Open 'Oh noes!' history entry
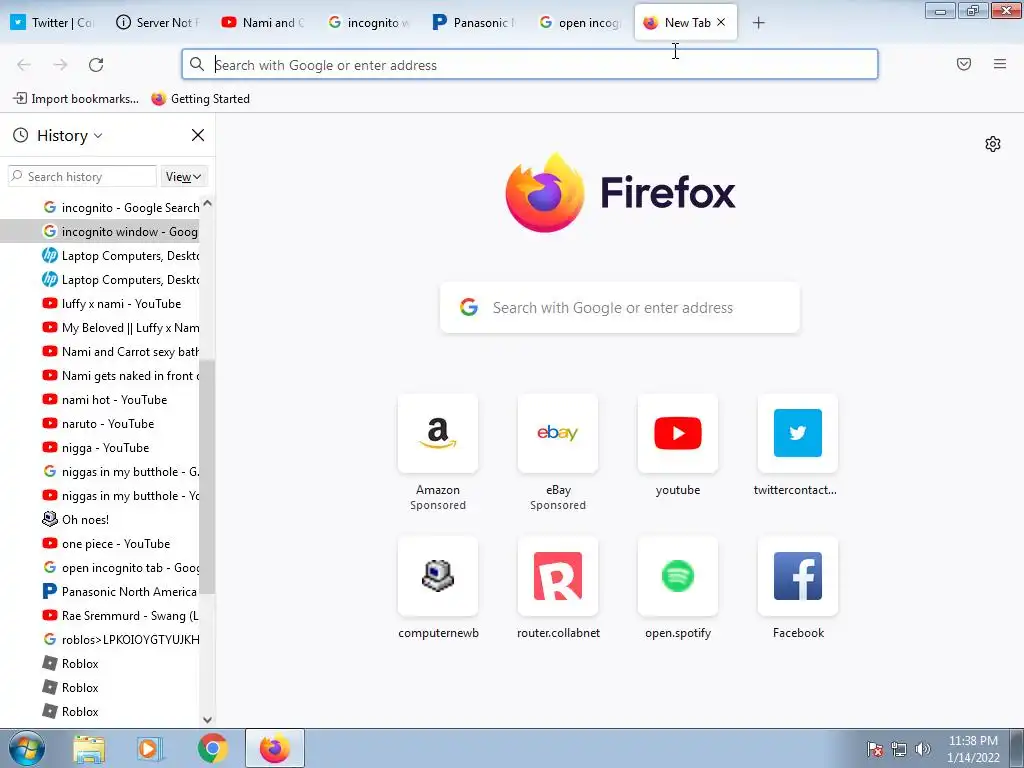 pyautogui.click(x=75, y=520)
